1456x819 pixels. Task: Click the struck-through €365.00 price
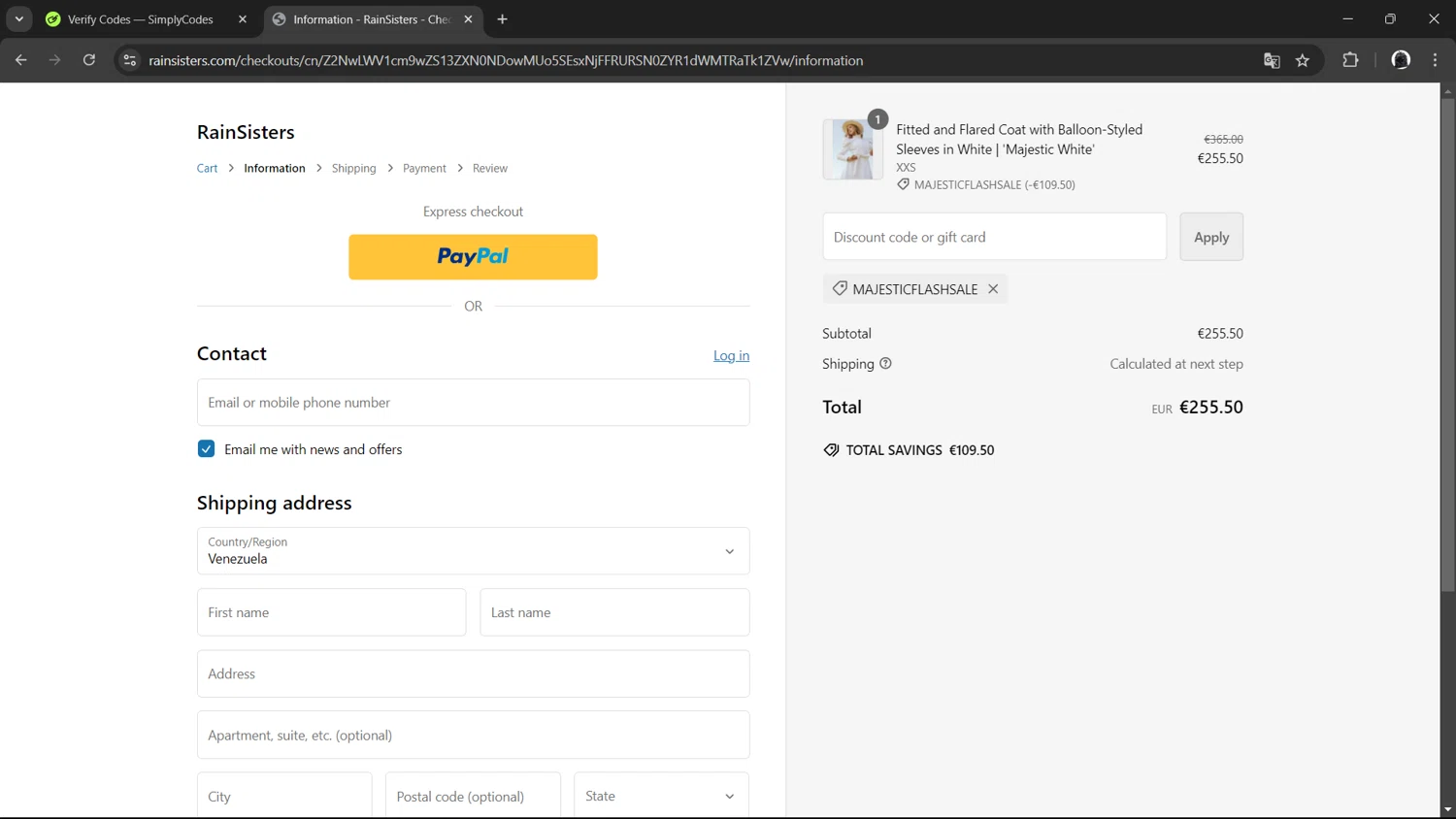pyautogui.click(x=1223, y=140)
